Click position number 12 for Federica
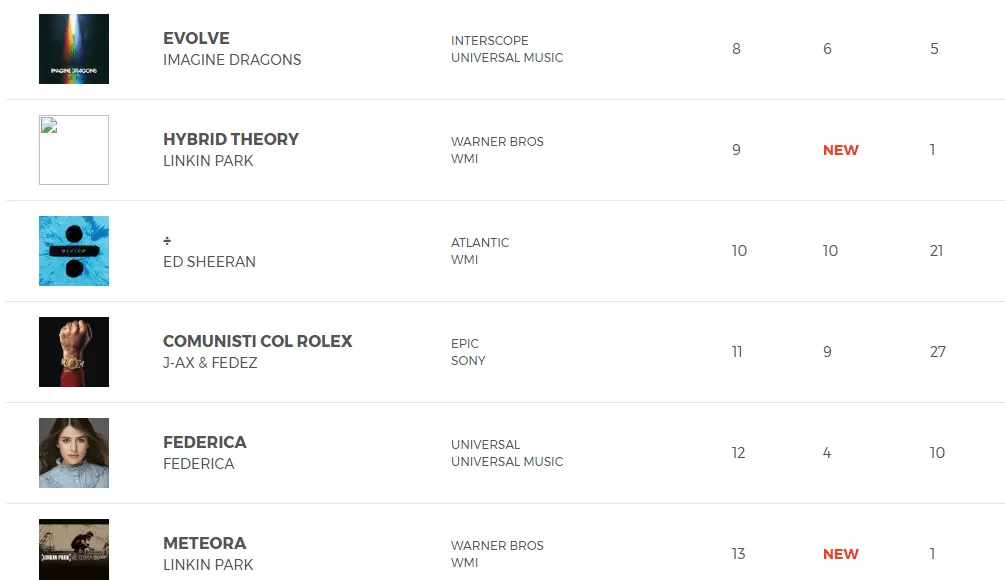The image size is (1005, 580). point(738,453)
